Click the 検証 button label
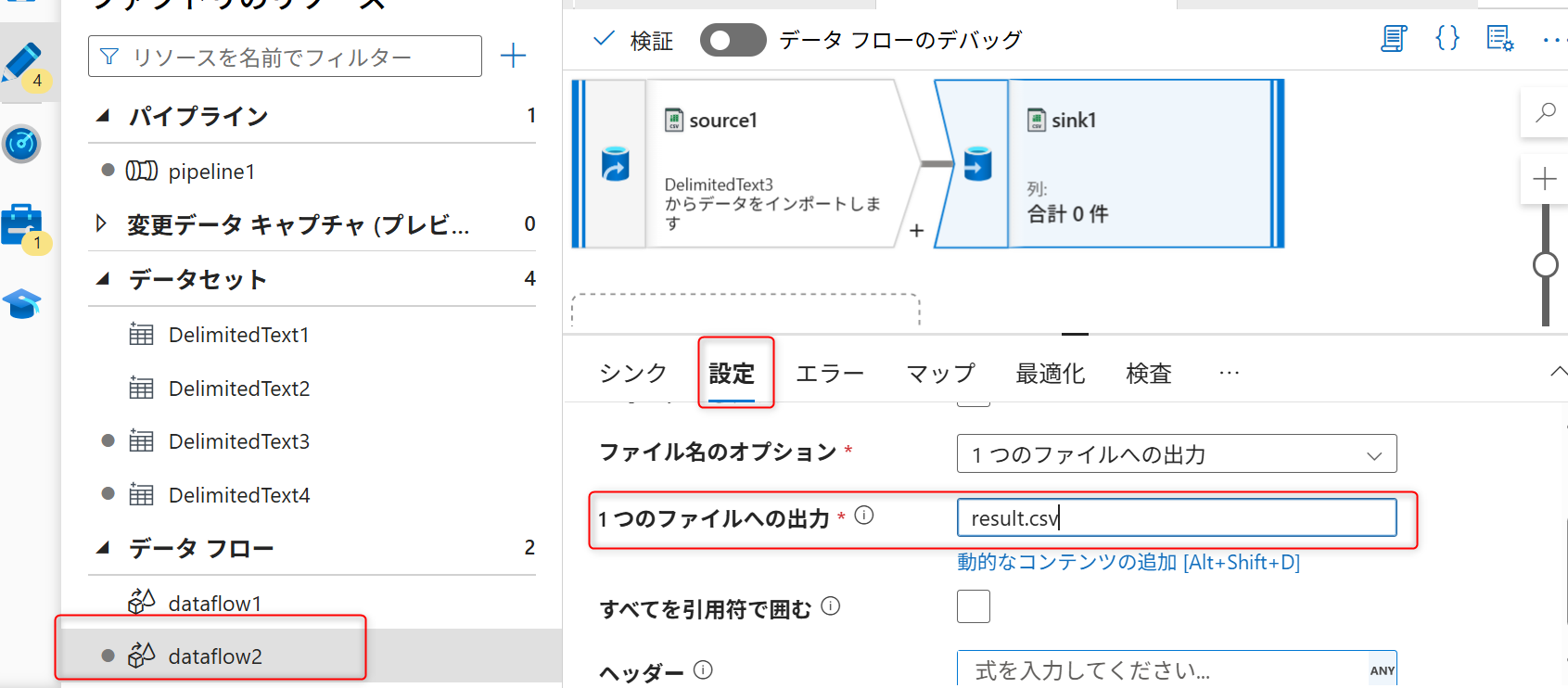This screenshot has width=1568, height=688. pyautogui.click(x=651, y=41)
